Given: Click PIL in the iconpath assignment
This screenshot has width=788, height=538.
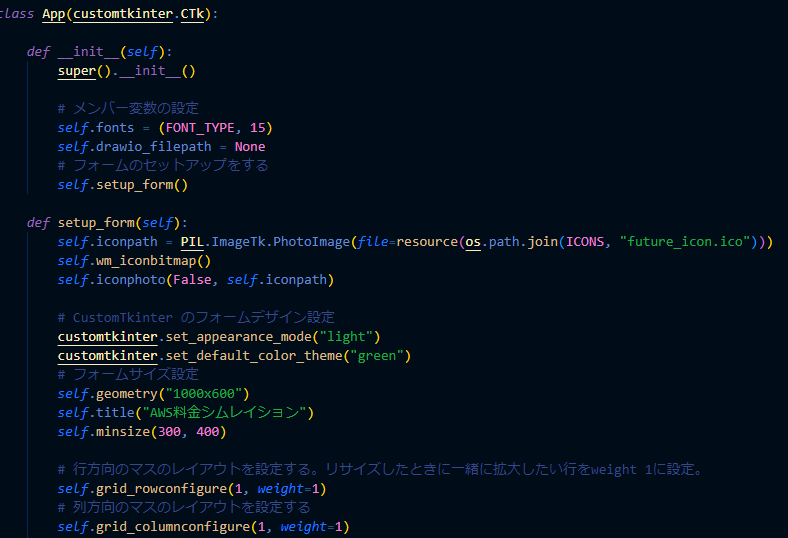Looking at the screenshot, I should click(192, 242).
